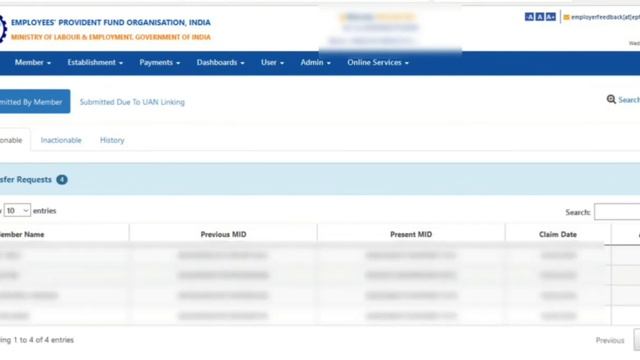
Task: Open the History tab
Action: pos(112,140)
